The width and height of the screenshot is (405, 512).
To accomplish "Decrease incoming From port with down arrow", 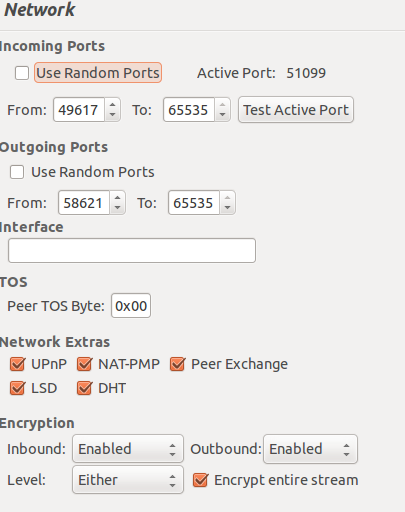I will [113, 115].
